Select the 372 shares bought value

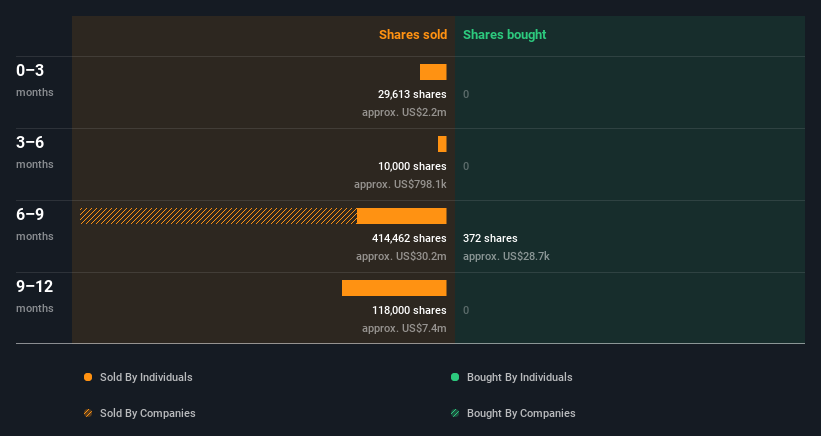[x=490, y=238]
